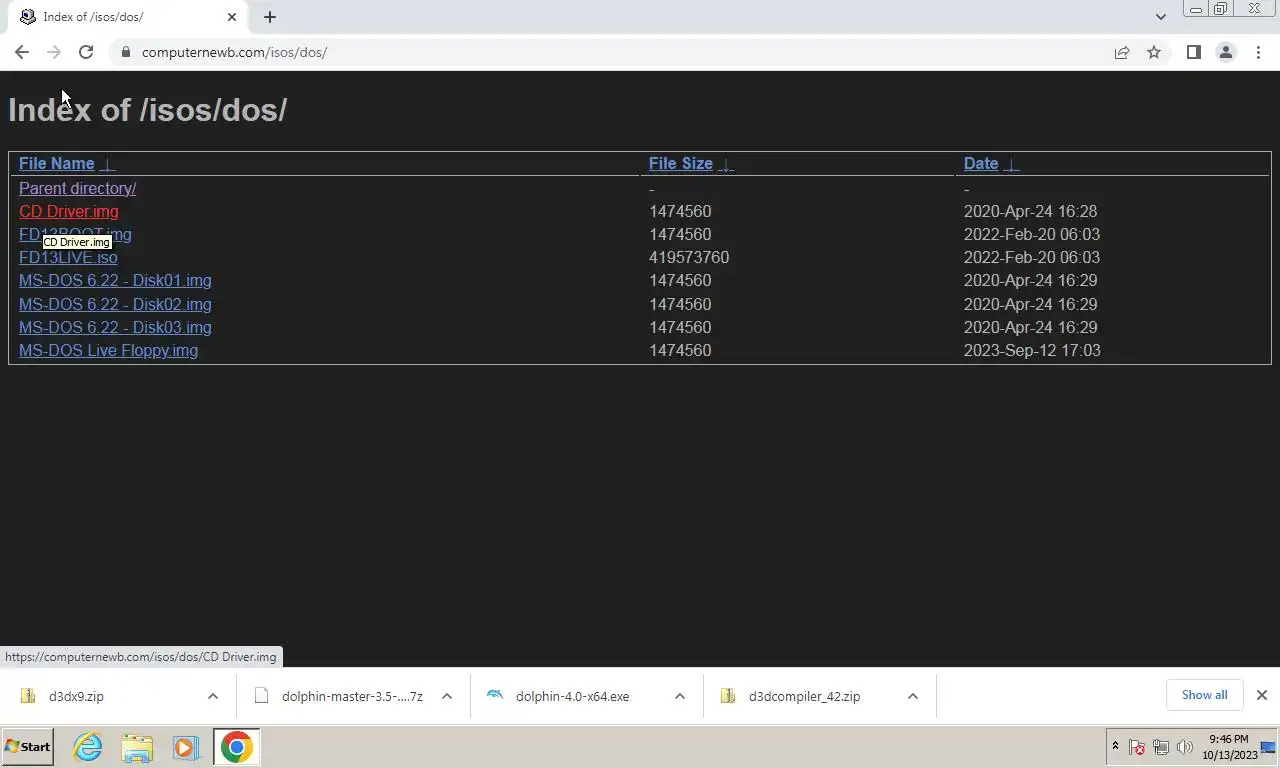Close the downloads bar
The width and height of the screenshot is (1280, 768).
point(1261,695)
